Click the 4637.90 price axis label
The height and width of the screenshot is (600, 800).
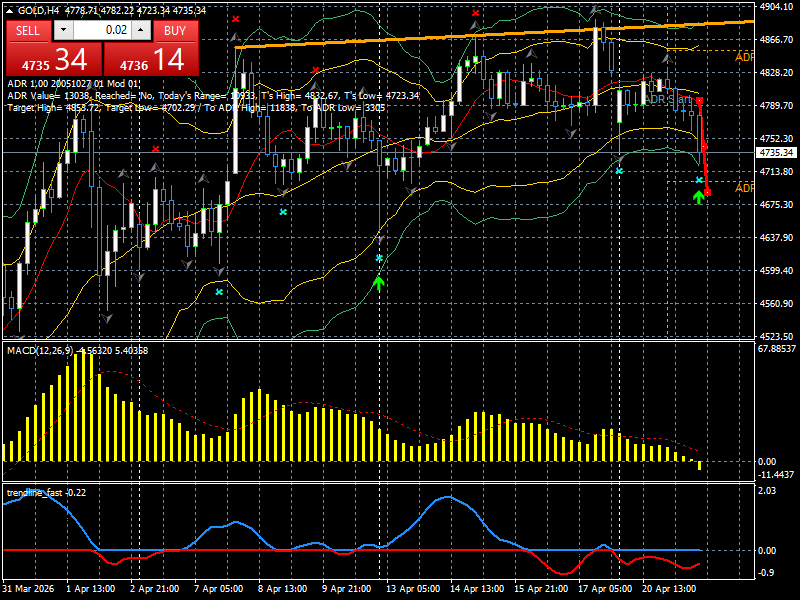(777, 238)
